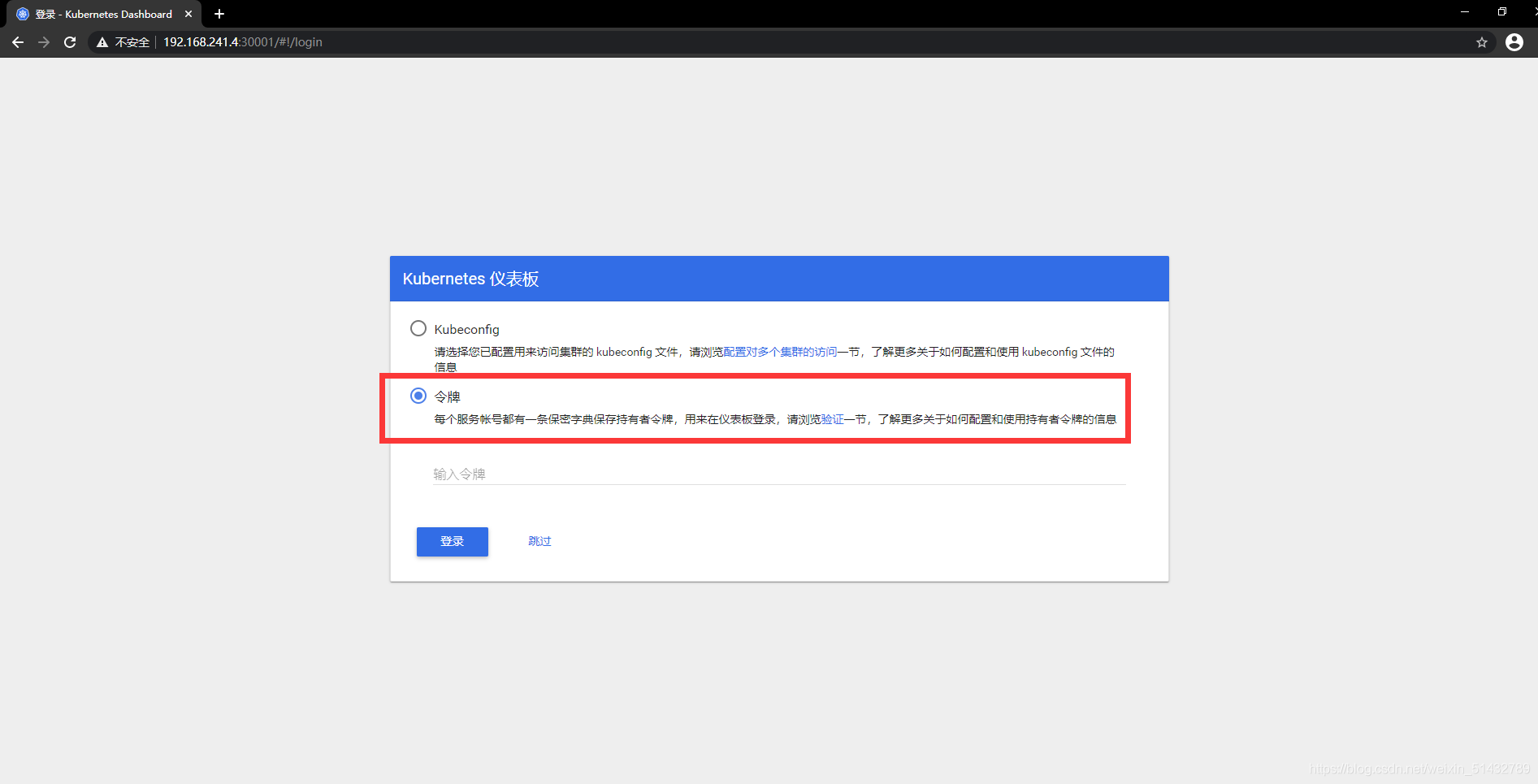Restore down the browser window
This screenshot has width=1538, height=784.
[x=1502, y=11]
